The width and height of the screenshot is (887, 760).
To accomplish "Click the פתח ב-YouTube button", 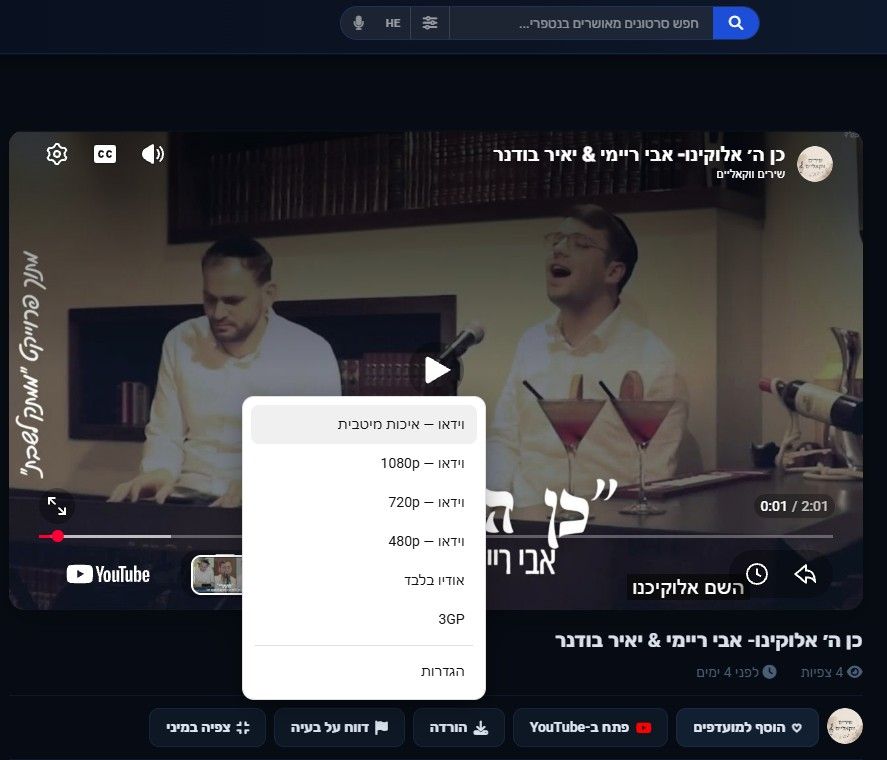I will point(590,727).
